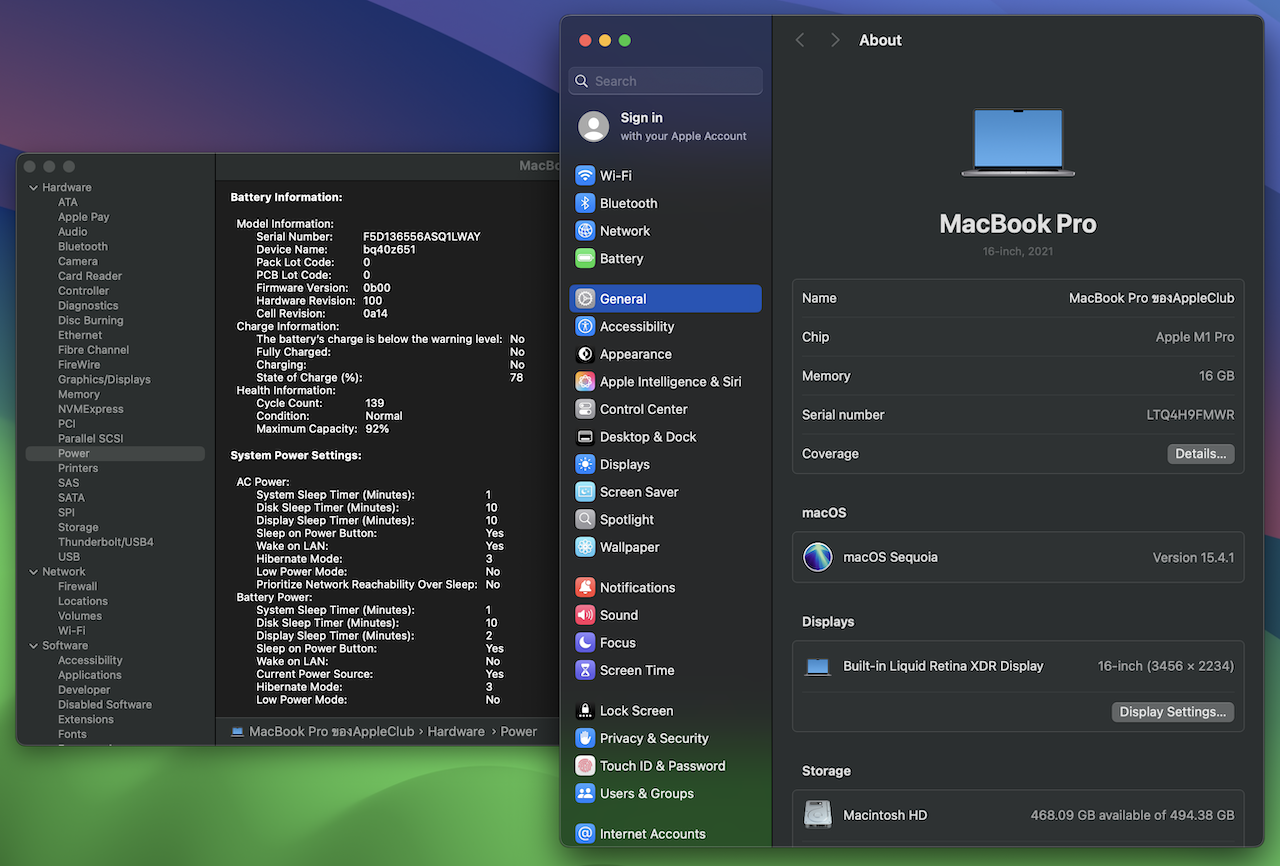Click the macOS Sequoia logo icon
This screenshot has width=1280, height=866.
tap(818, 557)
